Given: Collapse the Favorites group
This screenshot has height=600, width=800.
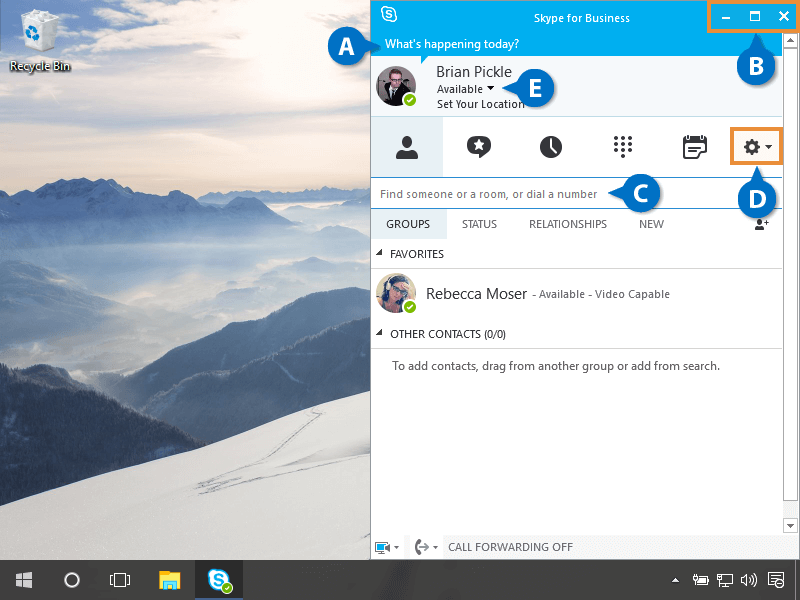Looking at the screenshot, I should (x=380, y=254).
